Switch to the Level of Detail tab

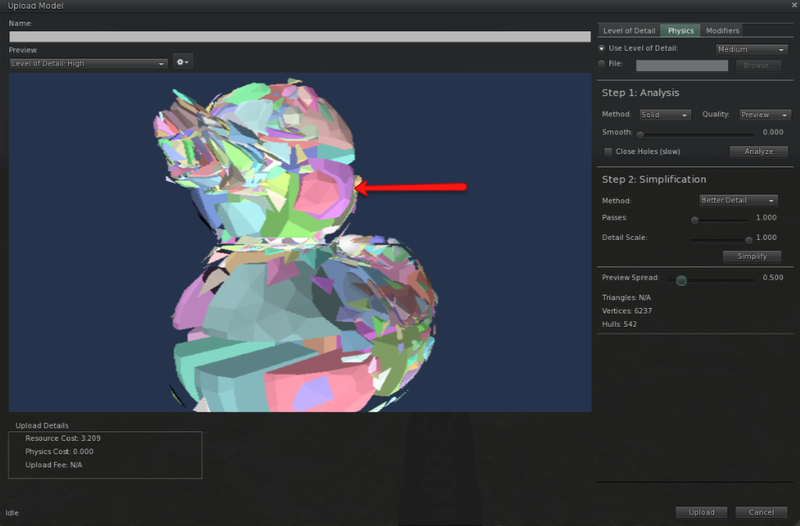tap(628, 31)
